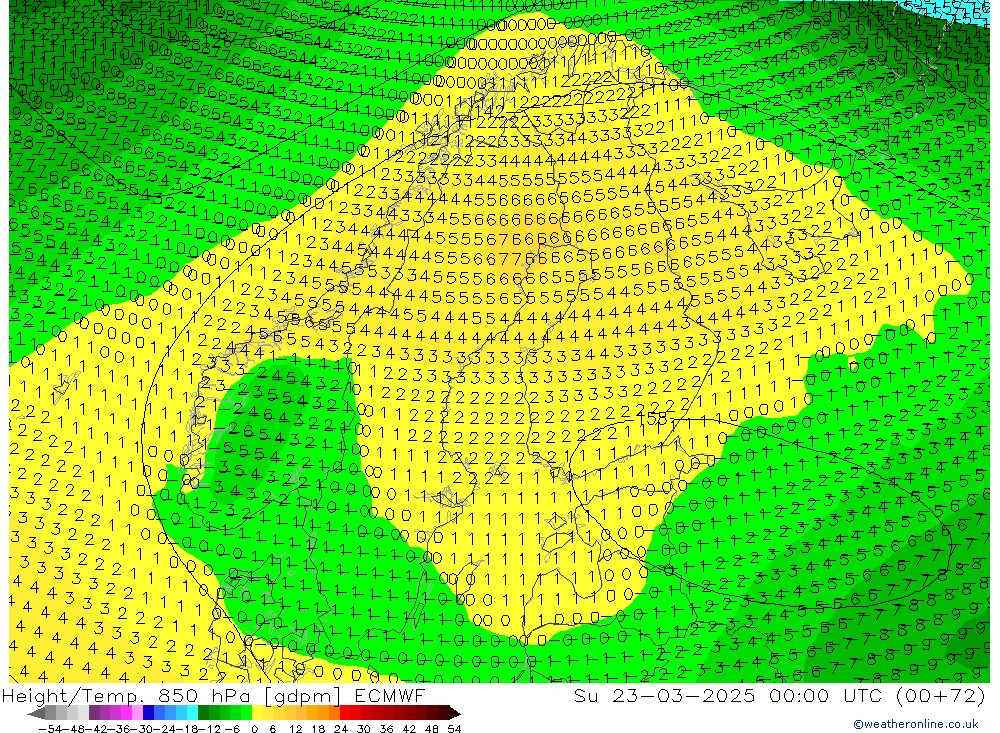
Task: Select the dark purple swatch in the color legend
Action: pos(94,713)
